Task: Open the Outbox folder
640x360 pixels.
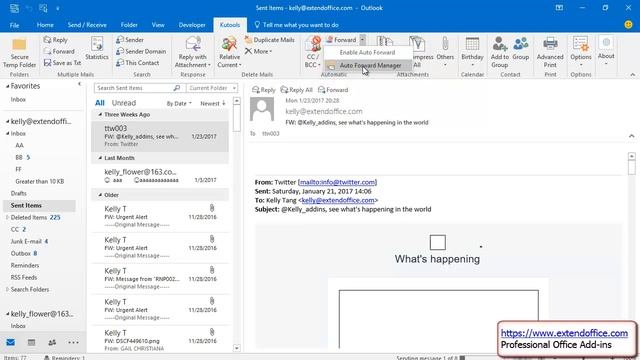Action: (x=20, y=253)
